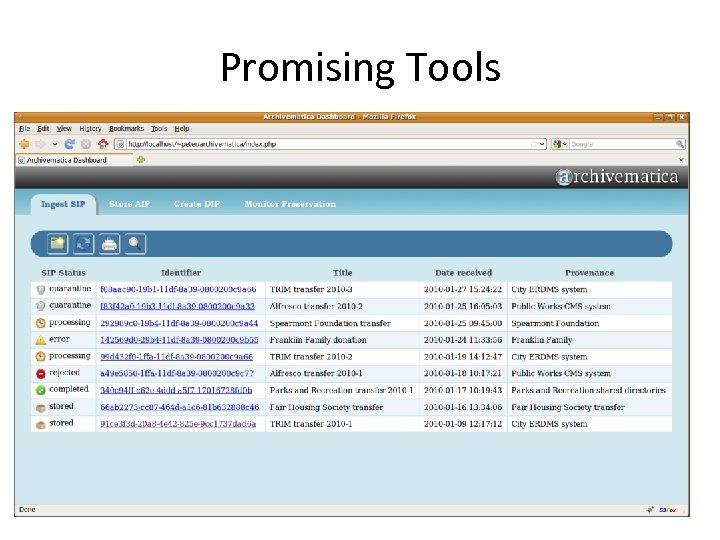
Task: Click clock icon for TRIM transfer 2010-2 row
Action: (40, 357)
